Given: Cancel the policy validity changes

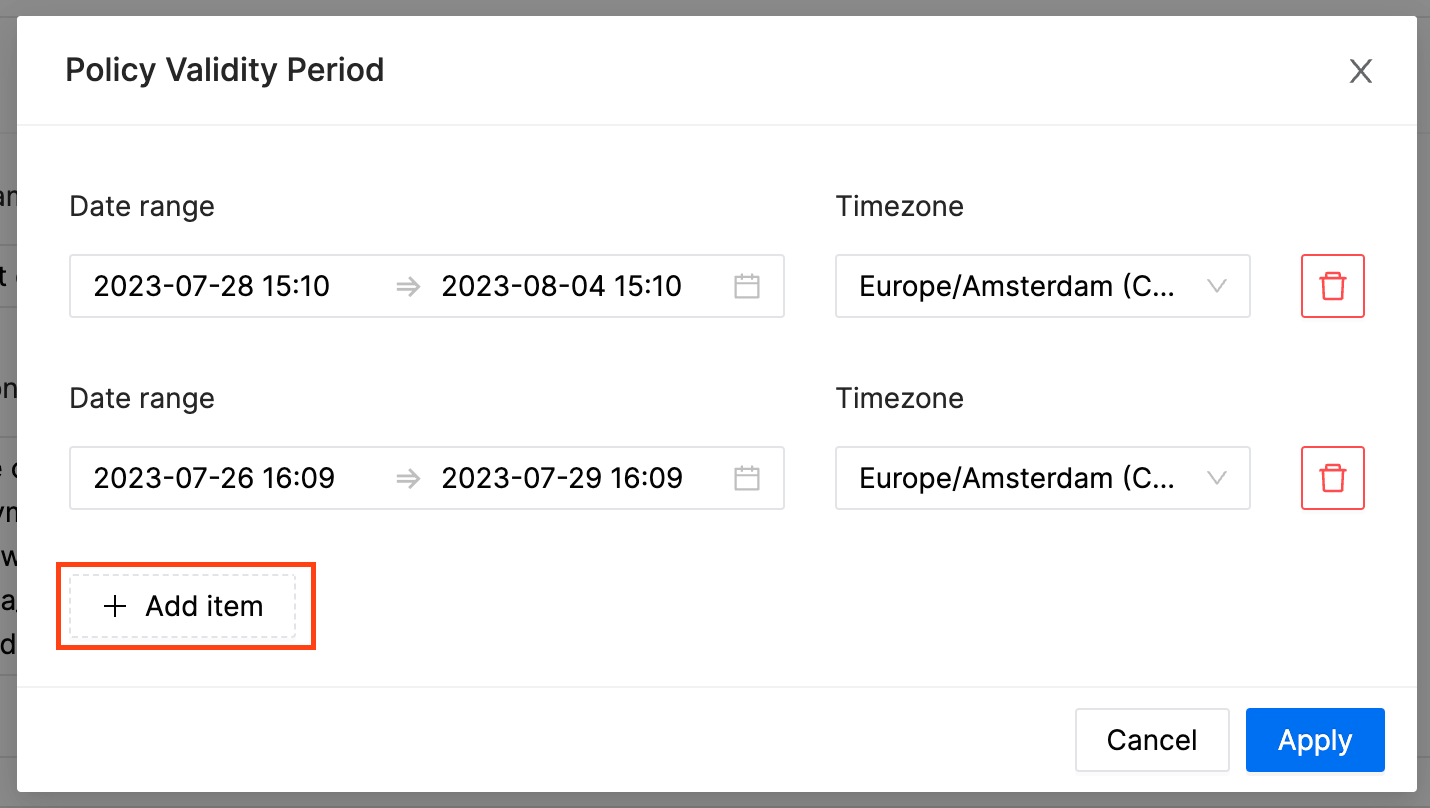Looking at the screenshot, I should 1152,740.
